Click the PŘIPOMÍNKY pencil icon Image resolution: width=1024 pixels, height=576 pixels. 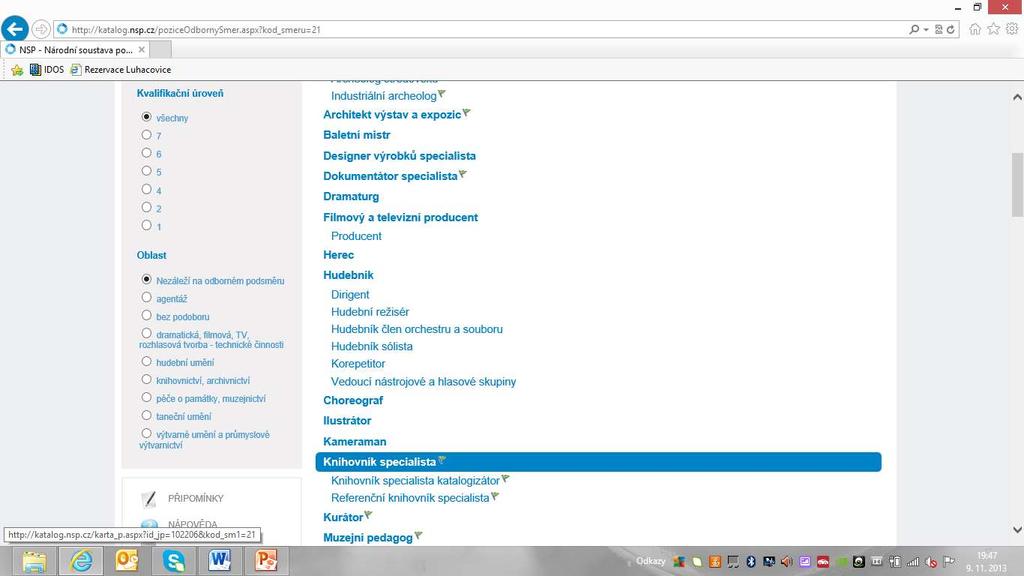(x=150, y=499)
